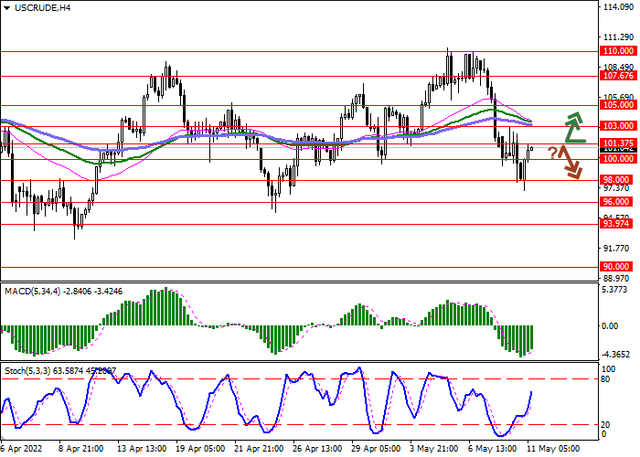The width and height of the screenshot is (640, 457).
Task: Click the green upward arrow
Action: [x=573, y=126]
